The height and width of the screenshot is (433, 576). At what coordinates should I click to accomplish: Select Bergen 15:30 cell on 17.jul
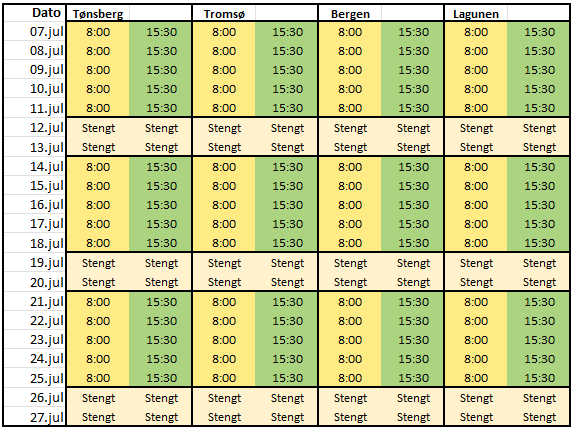pyautogui.click(x=413, y=224)
